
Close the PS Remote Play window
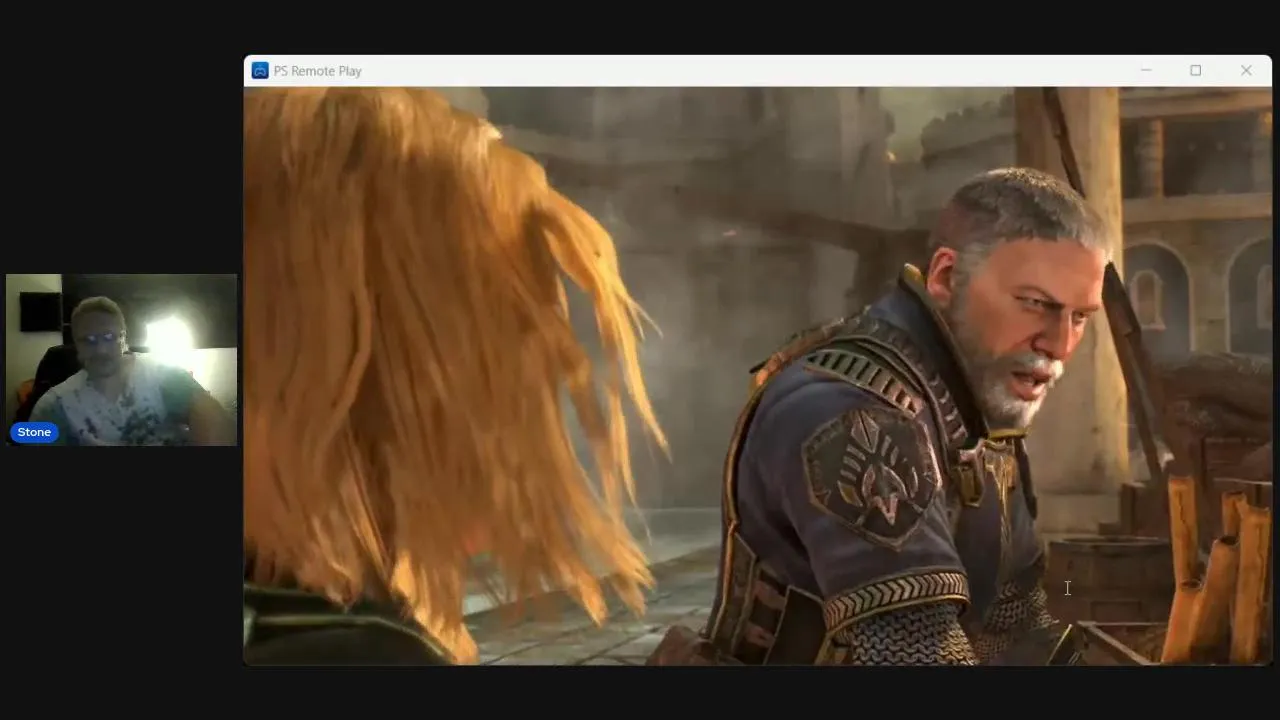click(1246, 71)
